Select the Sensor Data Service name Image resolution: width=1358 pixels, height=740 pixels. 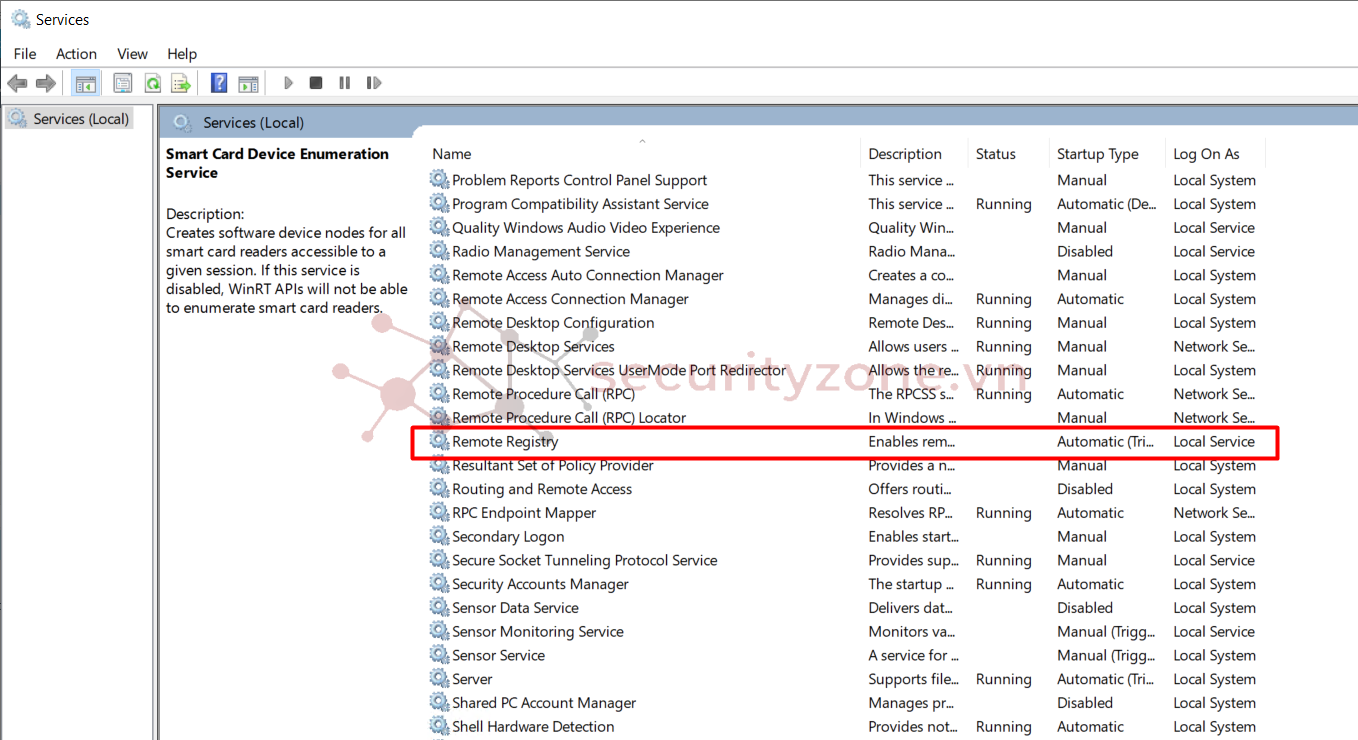[x=515, y=608]
